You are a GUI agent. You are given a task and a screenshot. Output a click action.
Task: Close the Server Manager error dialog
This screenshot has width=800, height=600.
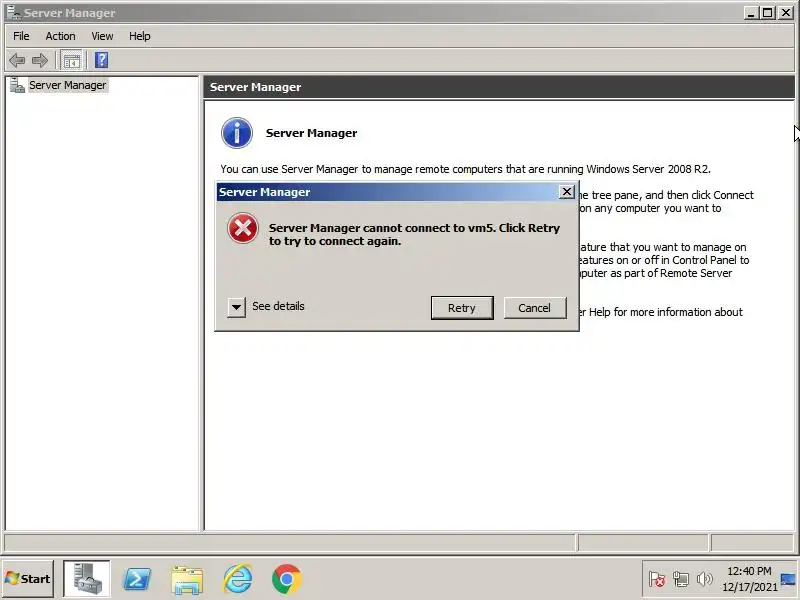tap(567, 192)
